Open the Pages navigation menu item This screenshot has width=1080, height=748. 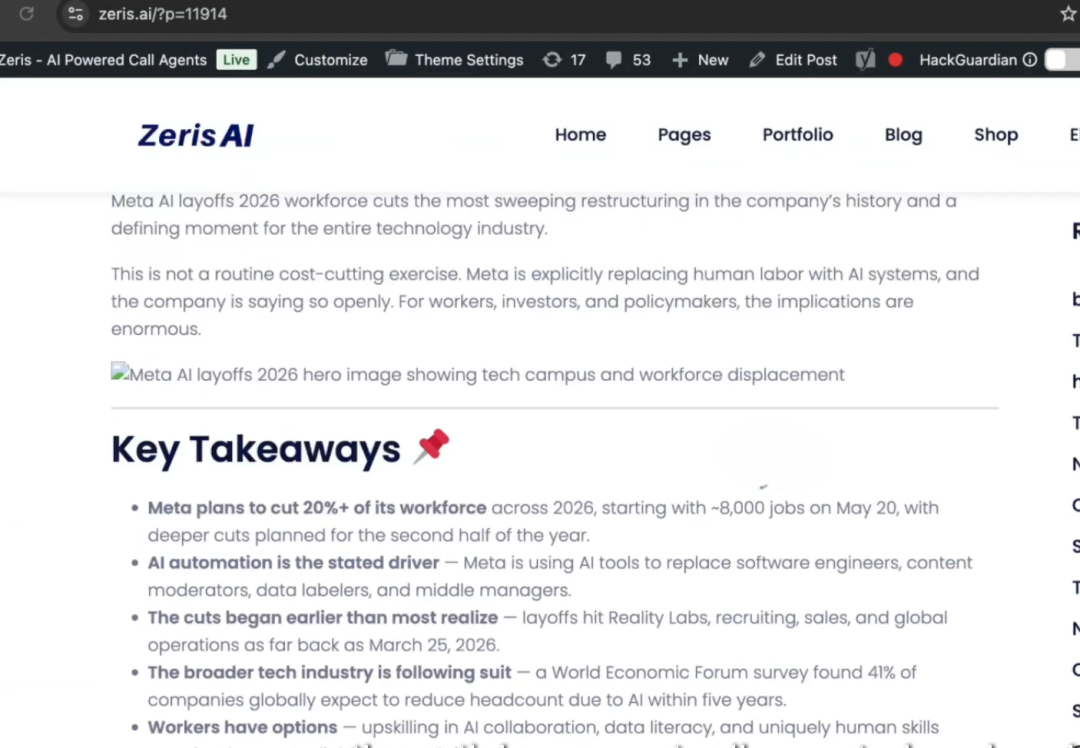pos(684,135)
